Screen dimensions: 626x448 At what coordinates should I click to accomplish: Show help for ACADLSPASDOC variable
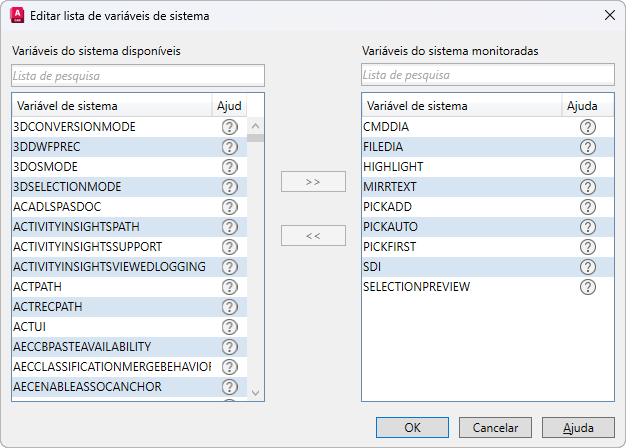tap(229, 207)
